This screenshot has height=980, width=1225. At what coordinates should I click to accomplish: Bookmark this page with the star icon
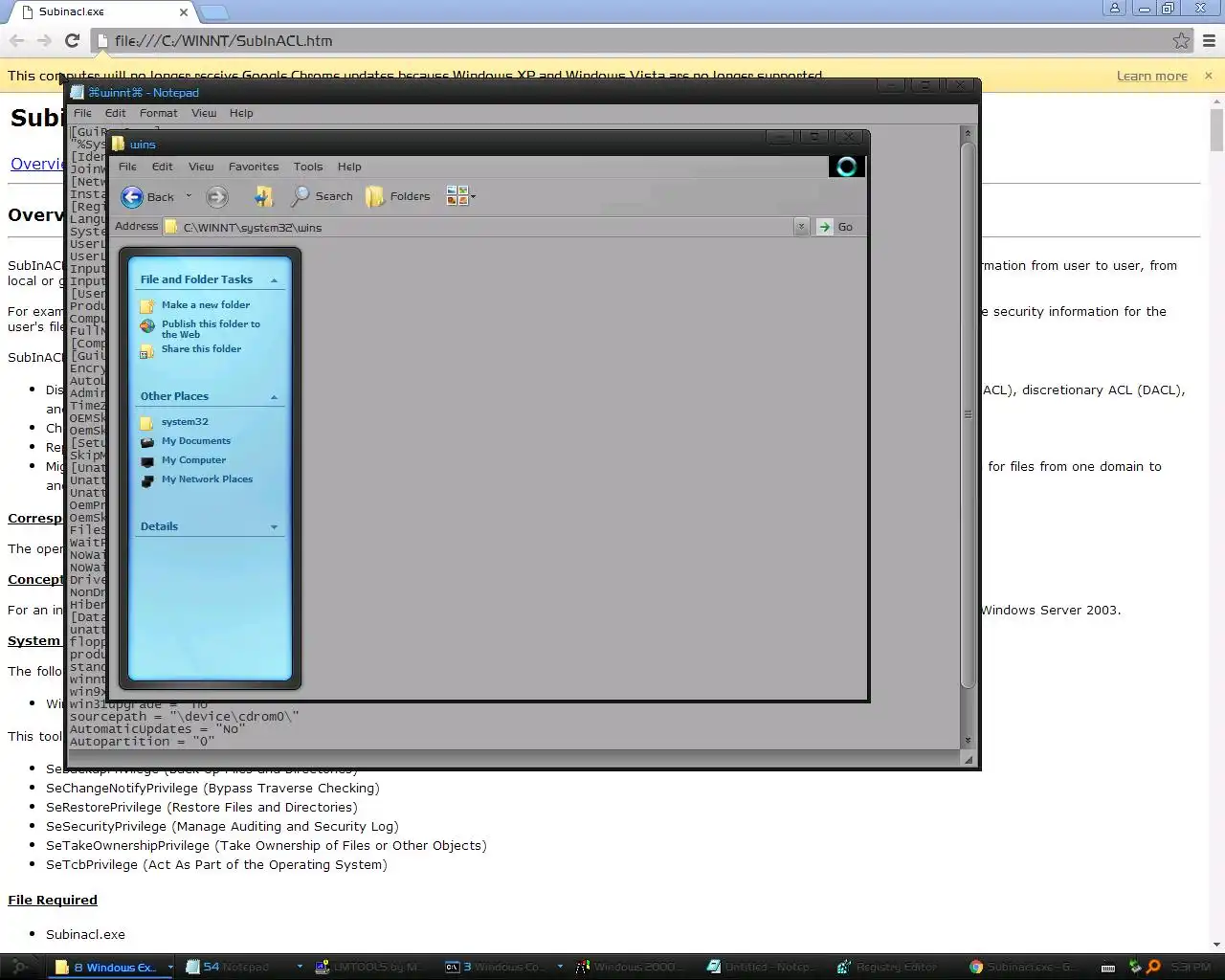(x=1182, y=40)
